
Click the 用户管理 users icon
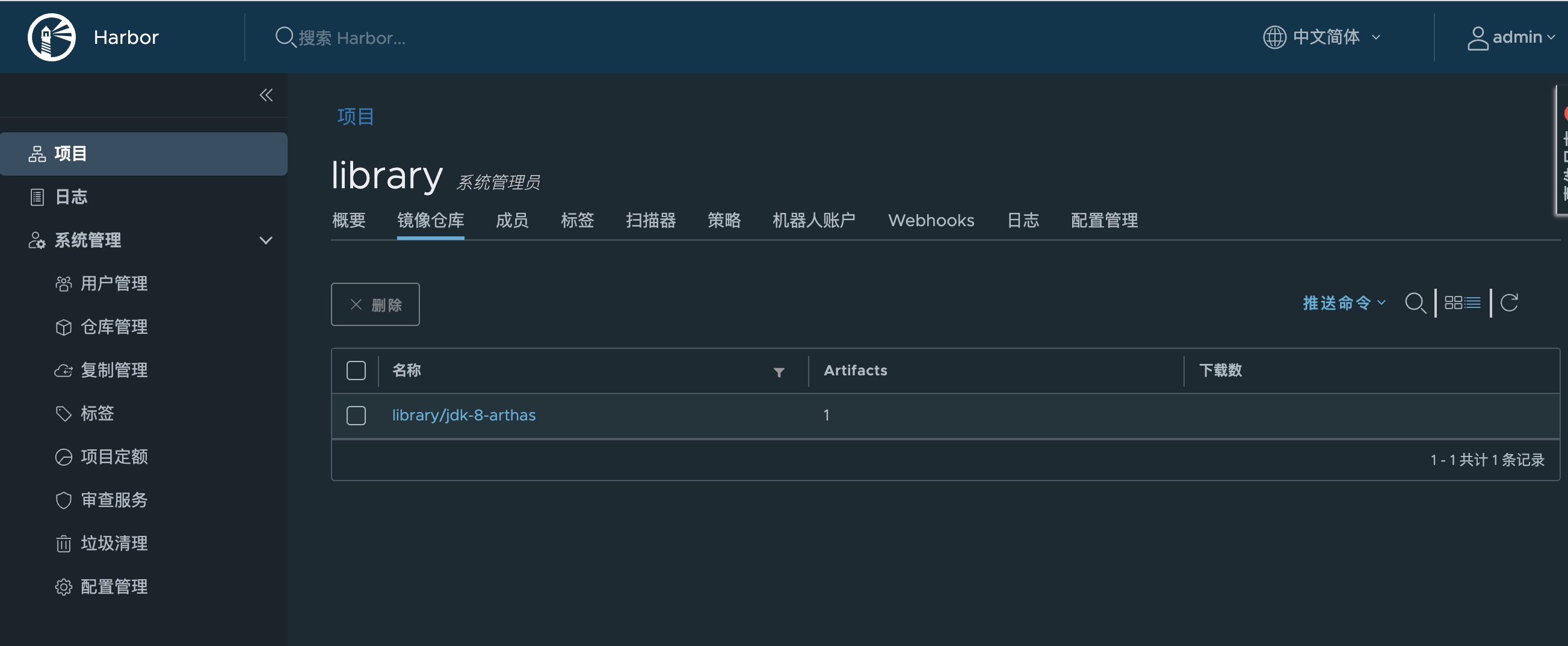pyautogui.click(x=63, y=283)
